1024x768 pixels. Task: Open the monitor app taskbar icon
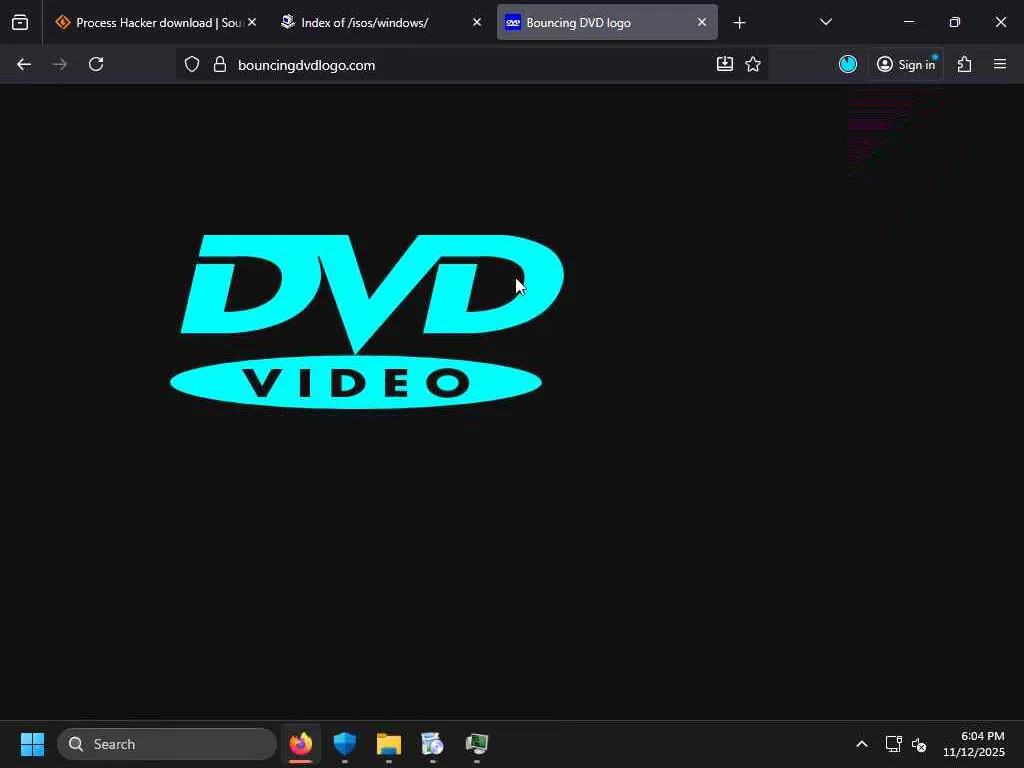[x=477, y=744]
